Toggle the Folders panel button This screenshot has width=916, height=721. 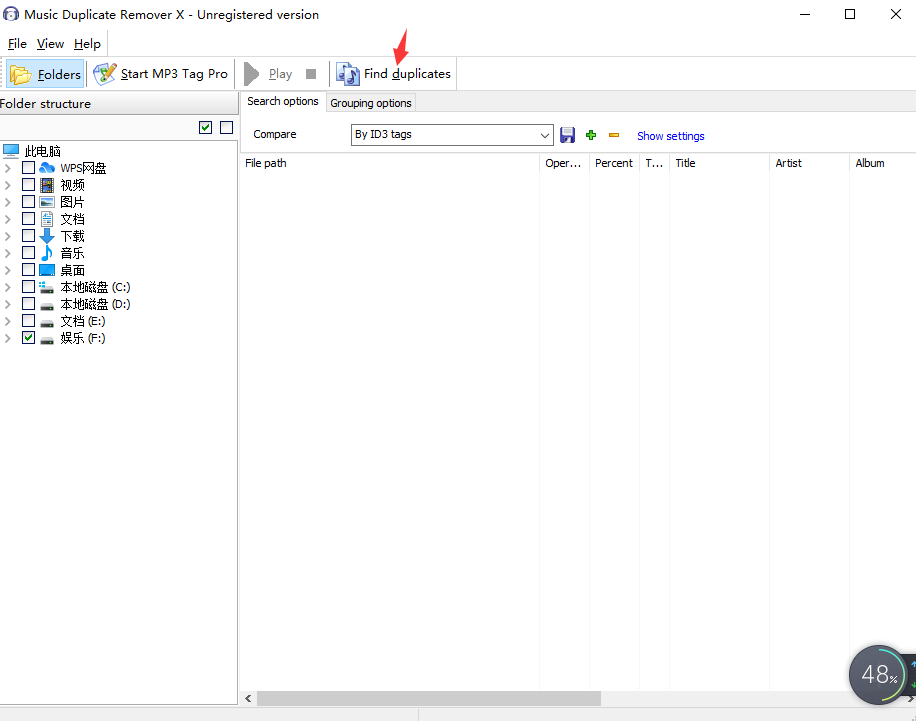tap(46, 74)
